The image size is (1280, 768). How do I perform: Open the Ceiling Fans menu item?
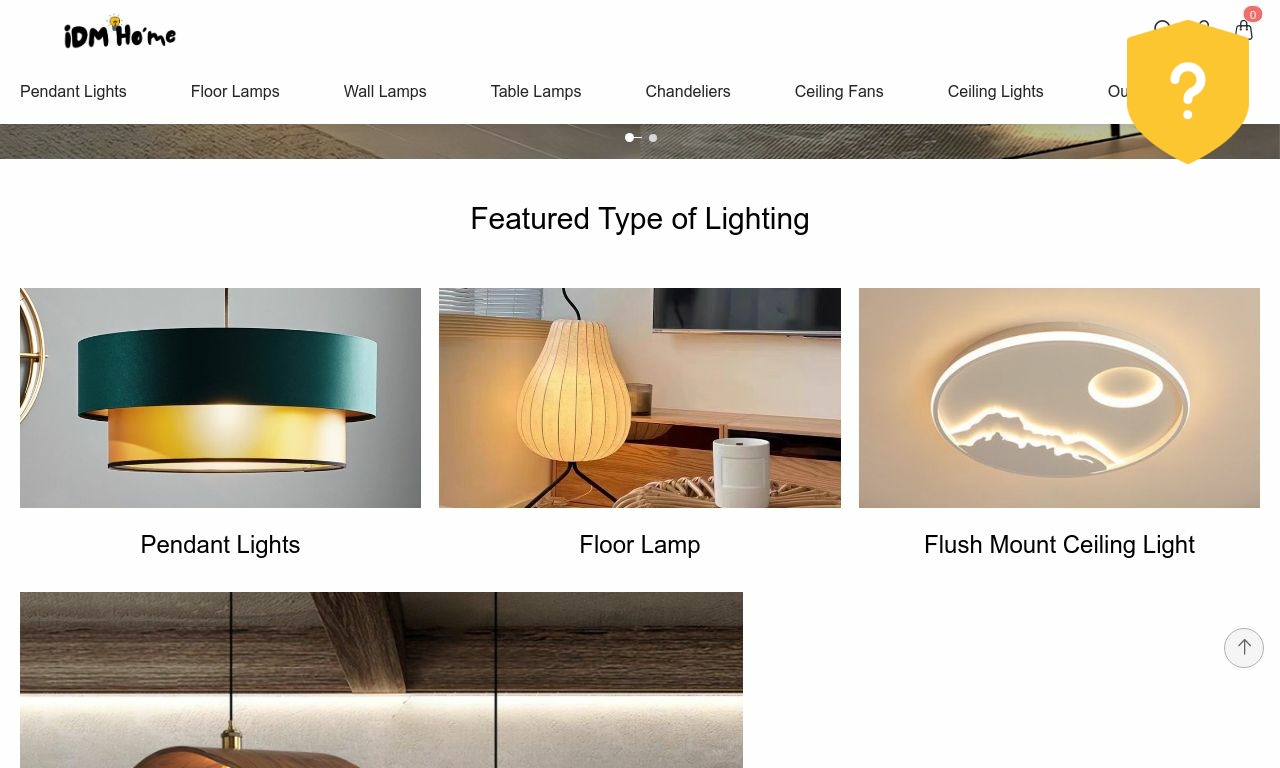click(x=839, y=91)
